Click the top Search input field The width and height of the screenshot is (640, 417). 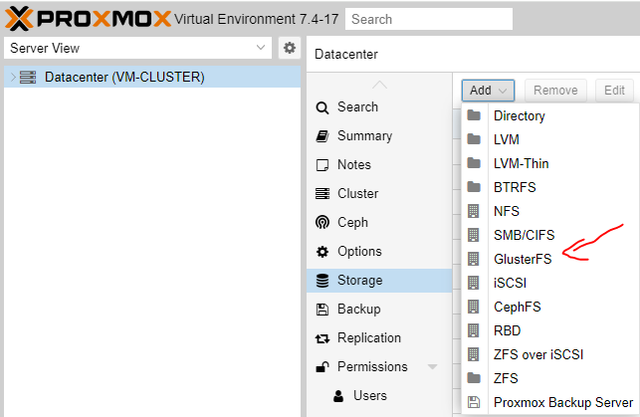pyautogui.click(x=429, y=19)
